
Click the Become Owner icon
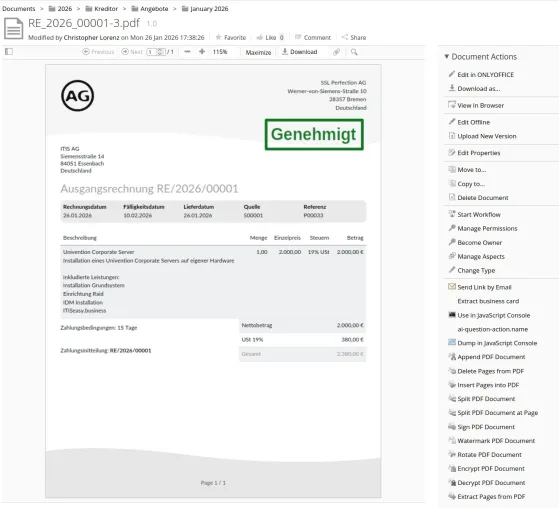coord(452,242)
